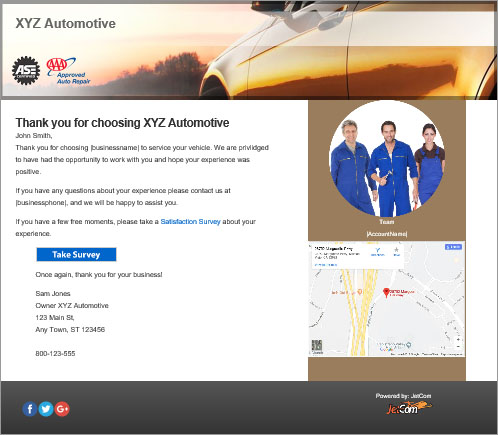Viewport: 498px width, 435px height.
Task: Click the Directions icon on map card
Action: coord(378,251)
